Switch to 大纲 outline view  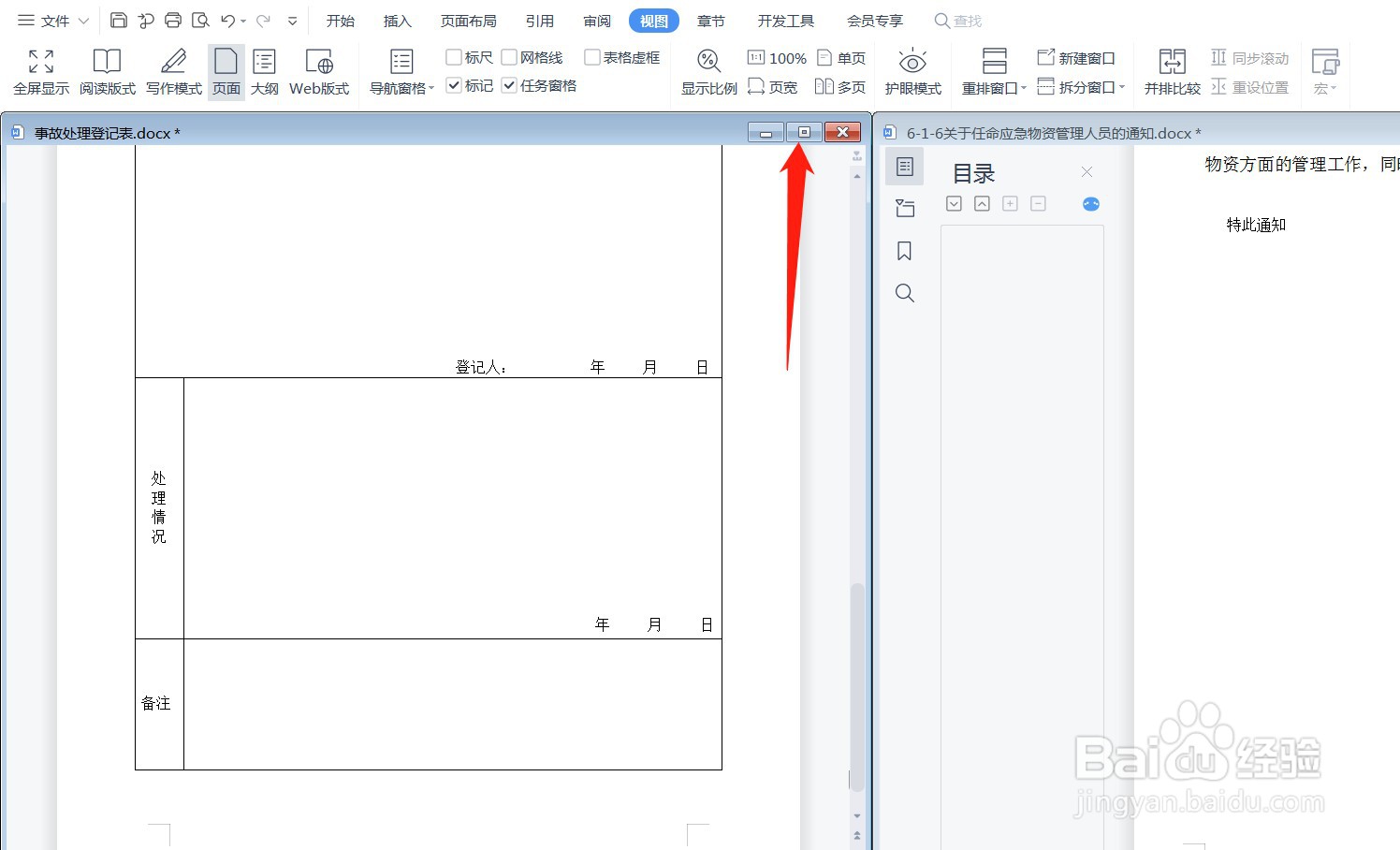click(265, 70)
